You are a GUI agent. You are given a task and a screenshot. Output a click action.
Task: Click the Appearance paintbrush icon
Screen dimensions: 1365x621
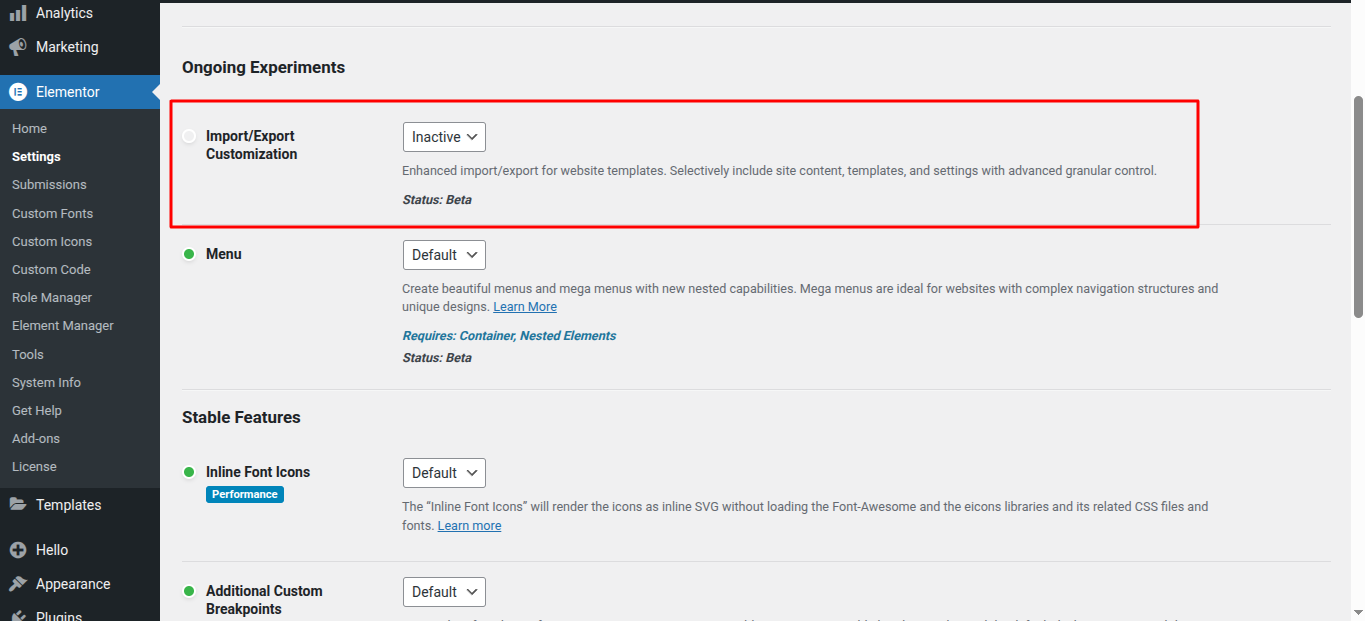tap(18, 584)
